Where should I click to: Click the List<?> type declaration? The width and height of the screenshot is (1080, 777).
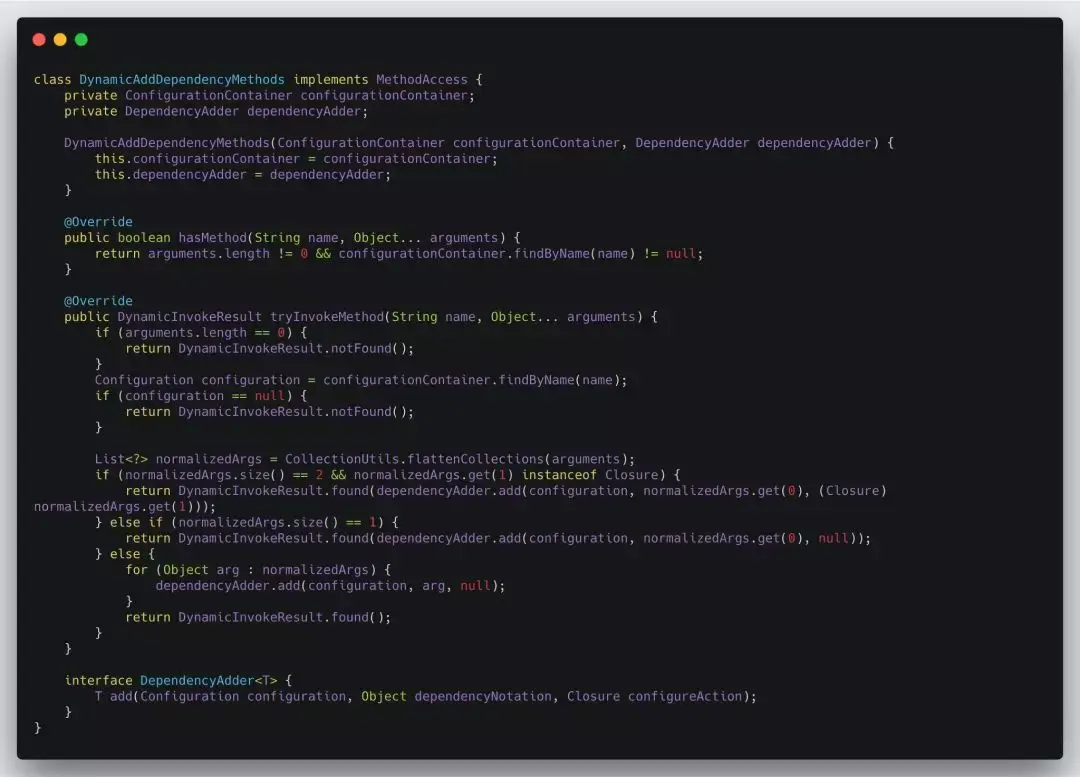[x=121, y=459]
